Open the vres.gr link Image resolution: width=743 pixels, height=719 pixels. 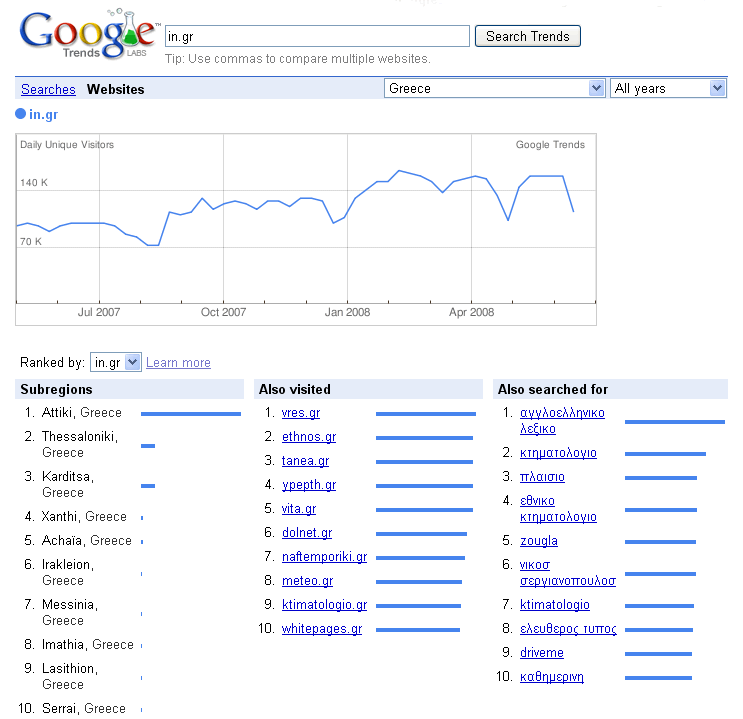tap(300, 413)
